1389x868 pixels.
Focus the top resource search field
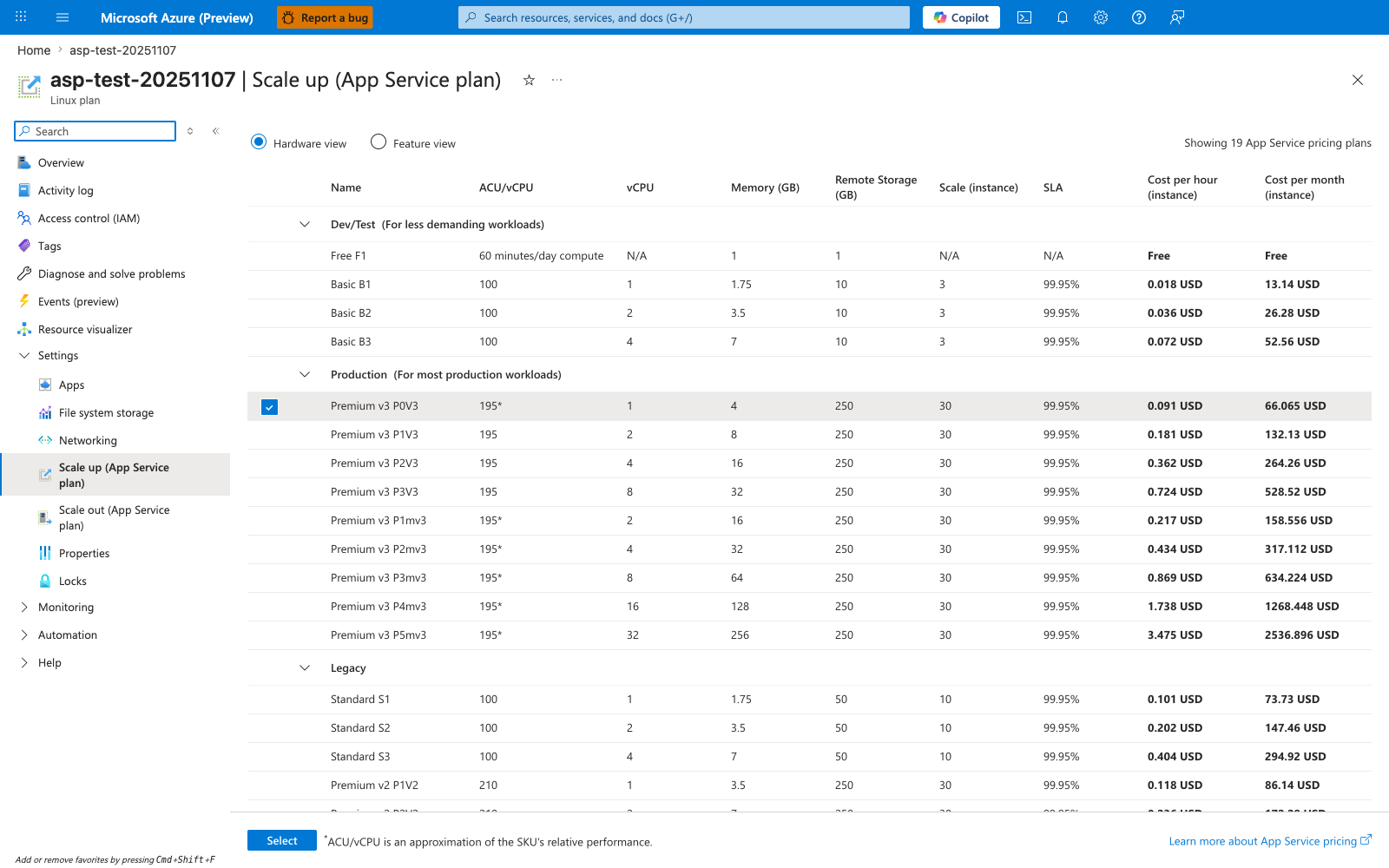[x=684, y=17]
